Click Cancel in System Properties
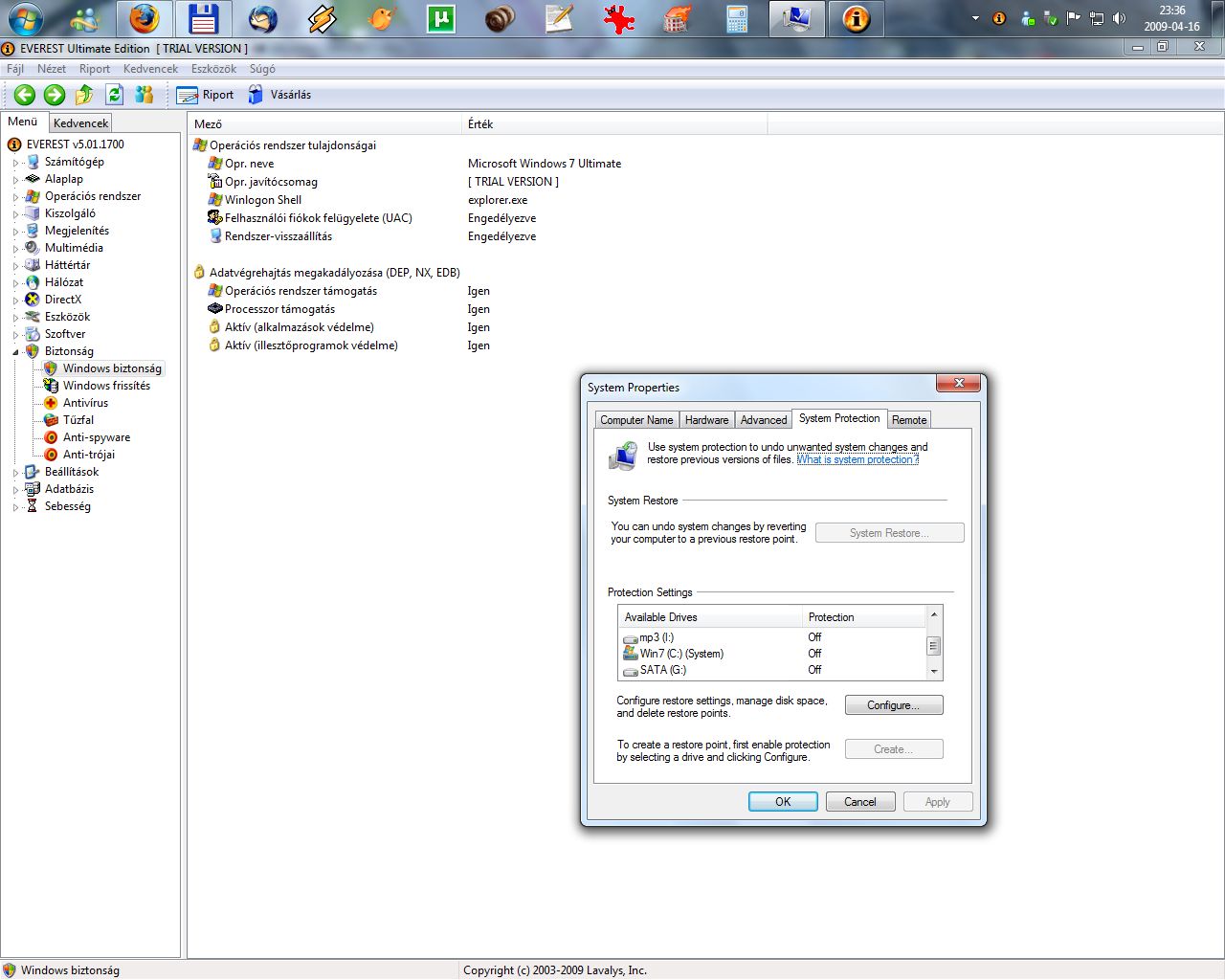This screenshot has width=1225, height=980. (x=860, y=802)
